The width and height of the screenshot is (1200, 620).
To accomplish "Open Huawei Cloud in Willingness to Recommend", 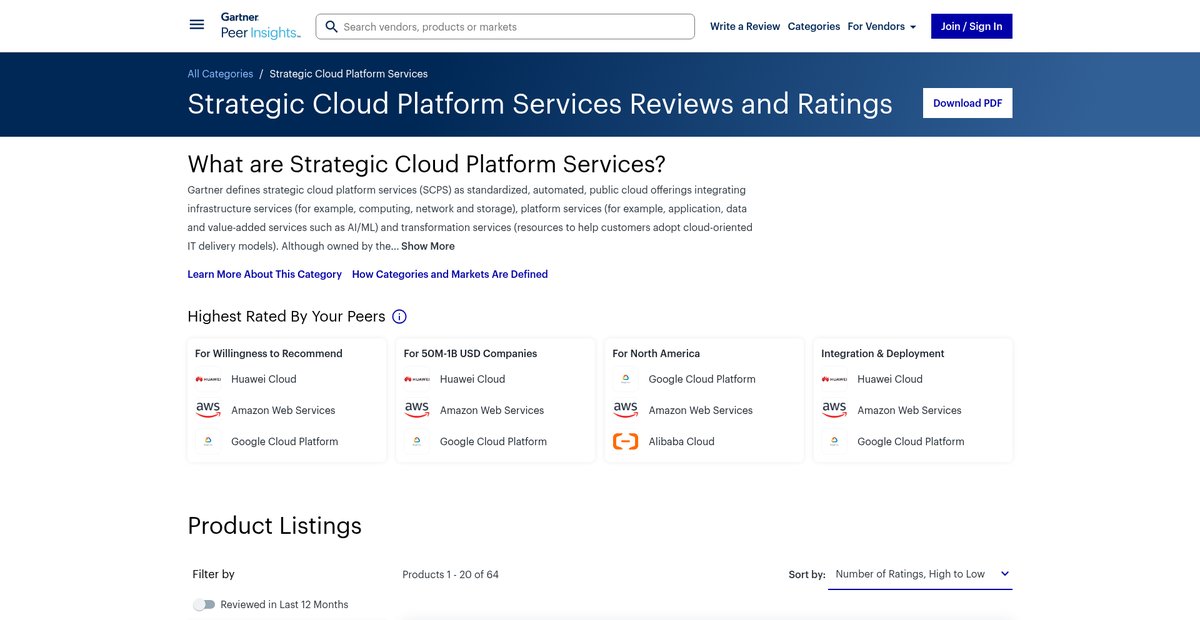I will point(264,379).
